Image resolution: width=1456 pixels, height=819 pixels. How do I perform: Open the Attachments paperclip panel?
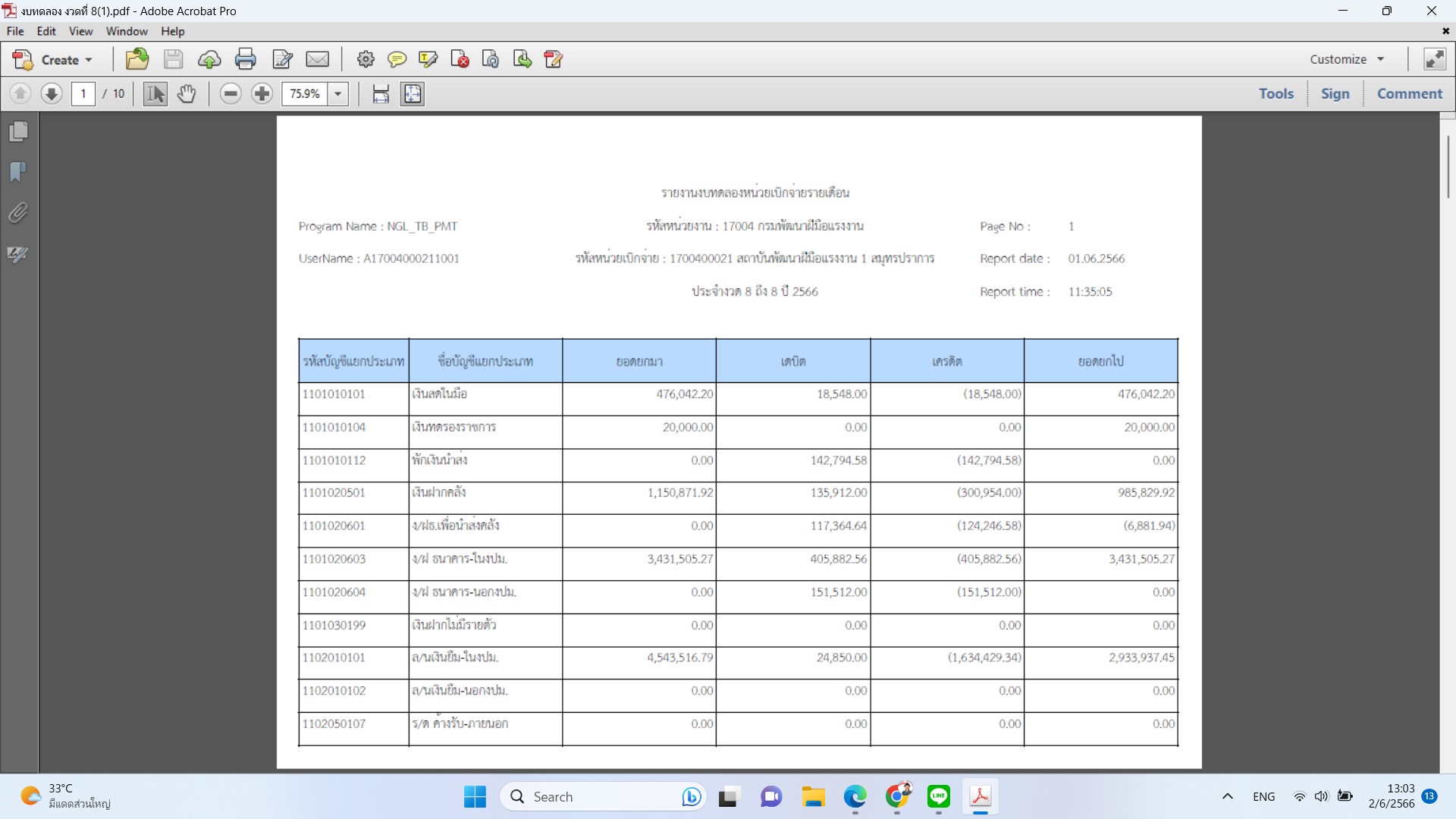19,213
